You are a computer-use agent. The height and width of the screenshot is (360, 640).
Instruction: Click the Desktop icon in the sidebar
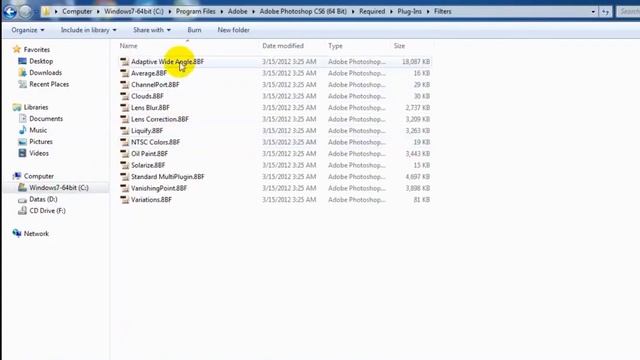coord(22,61)
